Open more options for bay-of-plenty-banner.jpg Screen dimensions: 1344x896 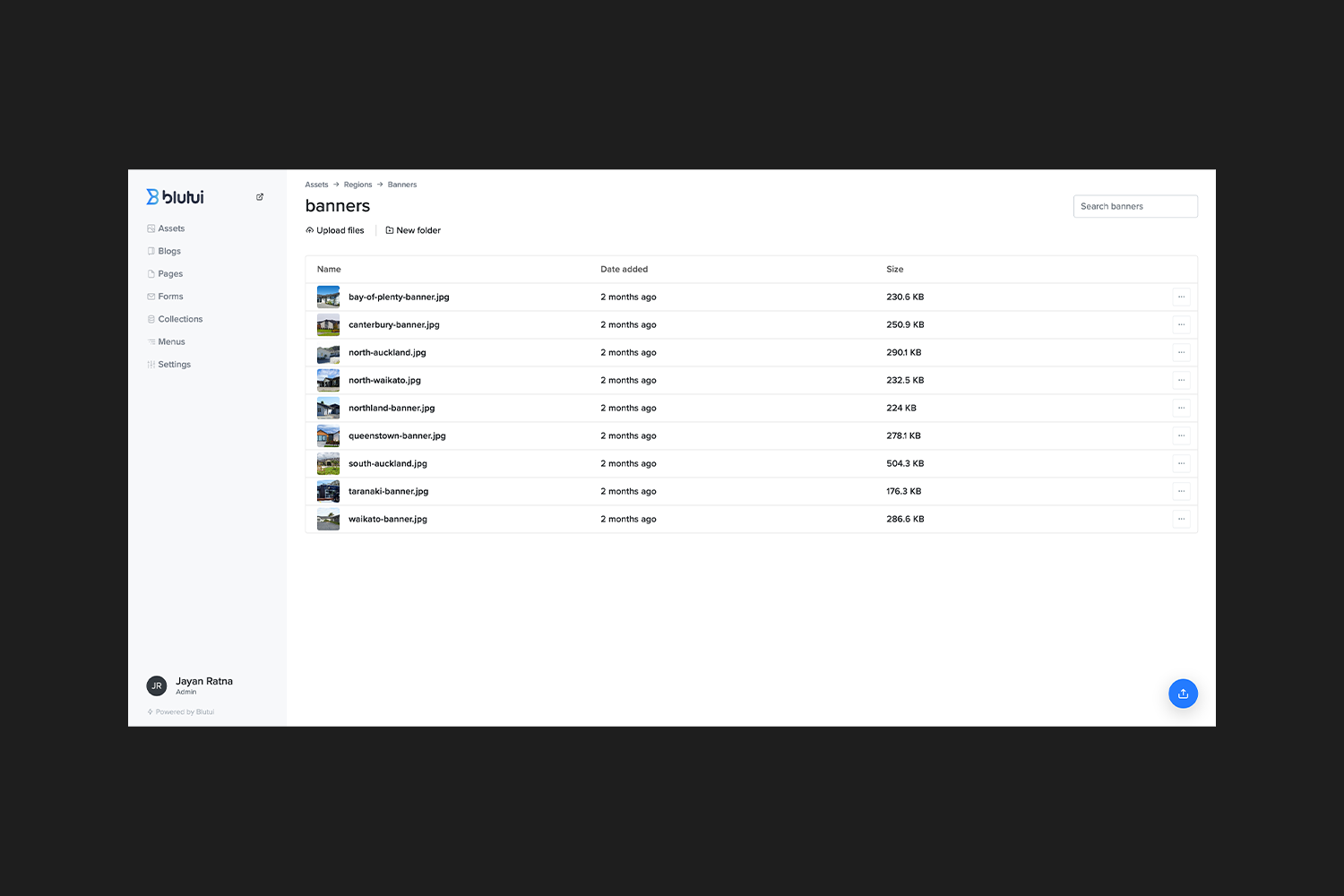click(x=1181, y=297)
